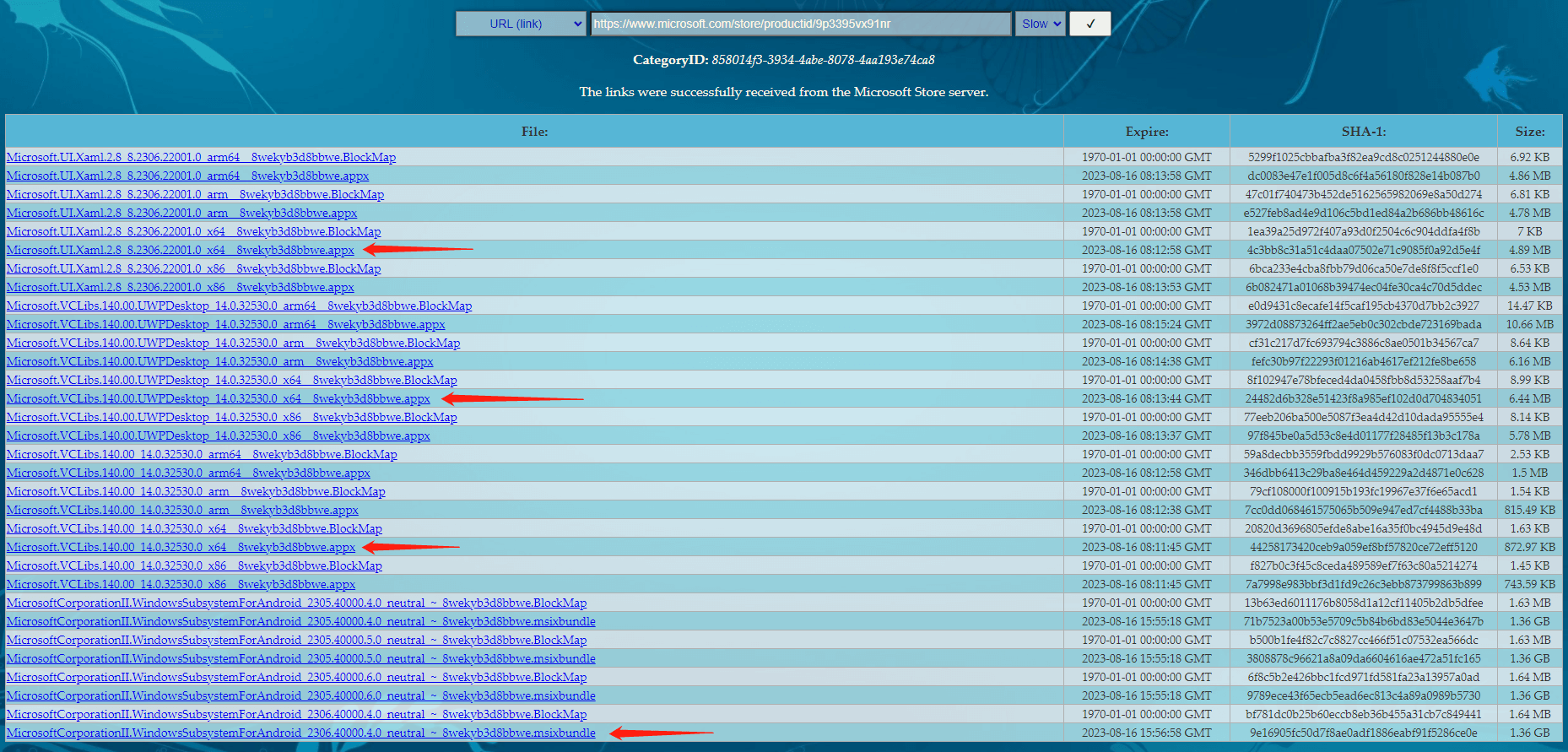Download WindowsSubsystemForAndroid 2306.40000.4.0 msixbundle

tap(300, 733)
